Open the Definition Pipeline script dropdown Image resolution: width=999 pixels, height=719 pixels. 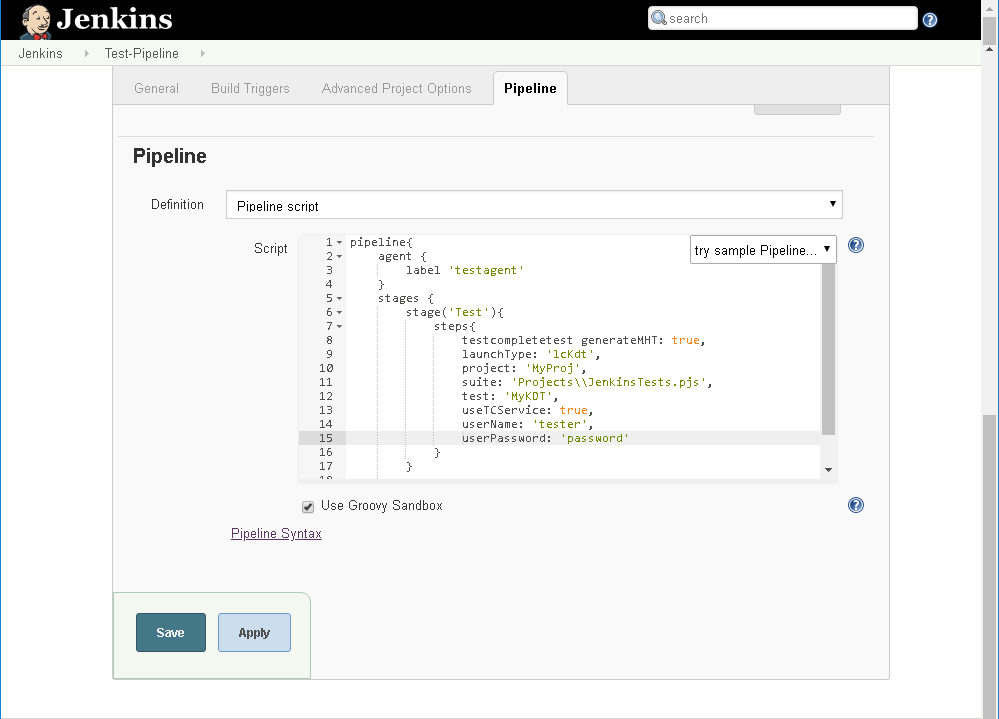click(534, 204)
